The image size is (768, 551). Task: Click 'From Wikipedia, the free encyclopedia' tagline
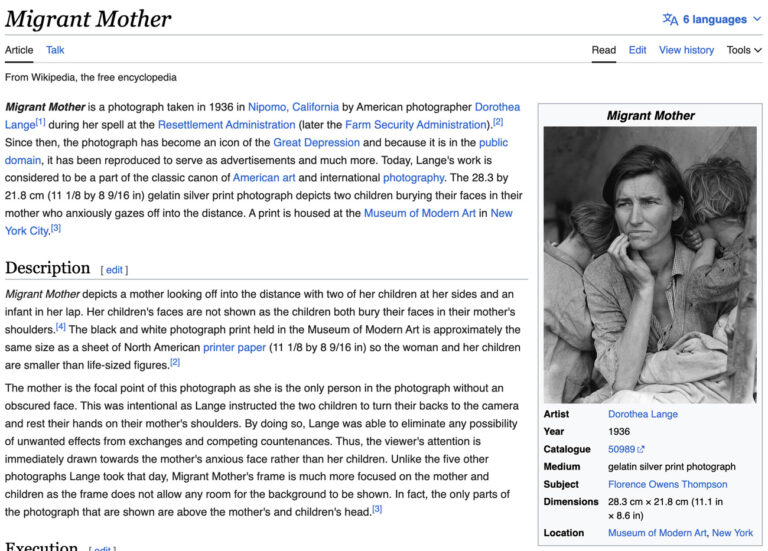pos(91,77)
